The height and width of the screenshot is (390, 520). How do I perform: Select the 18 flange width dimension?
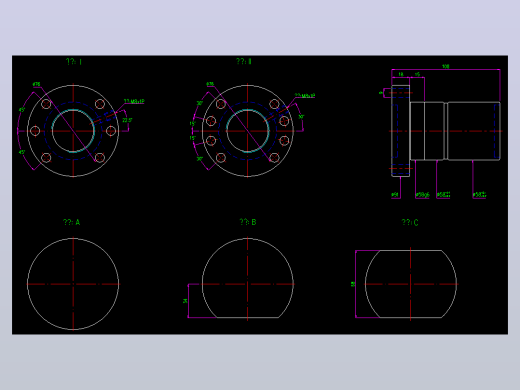[x=401, y=74]
